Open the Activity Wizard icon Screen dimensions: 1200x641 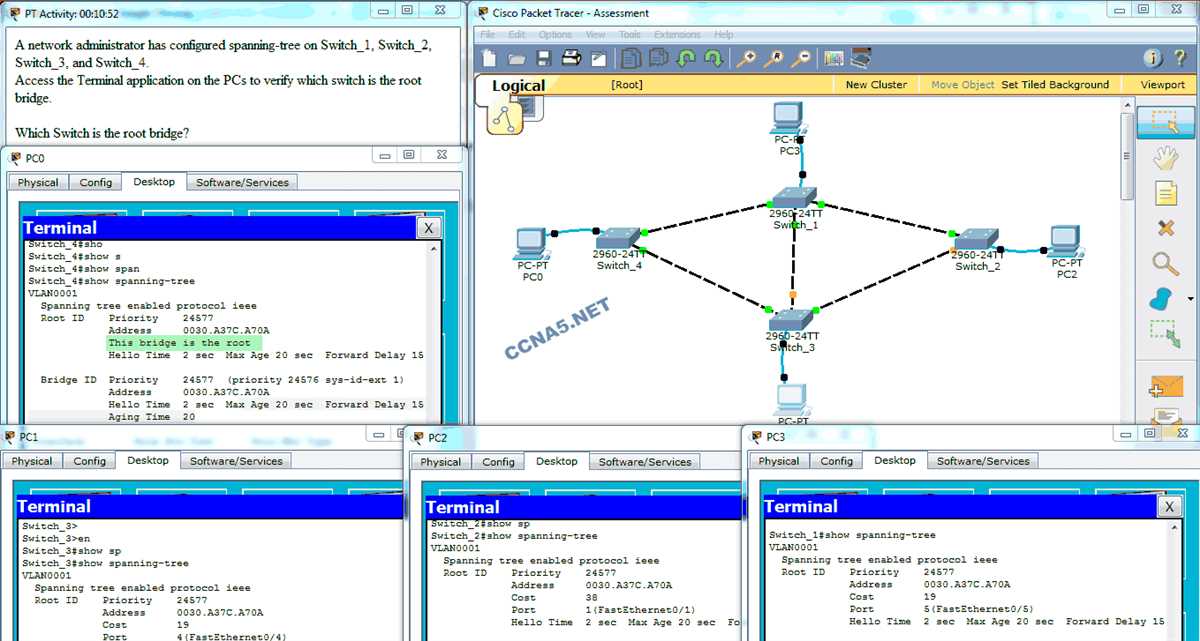coord(597,58)
